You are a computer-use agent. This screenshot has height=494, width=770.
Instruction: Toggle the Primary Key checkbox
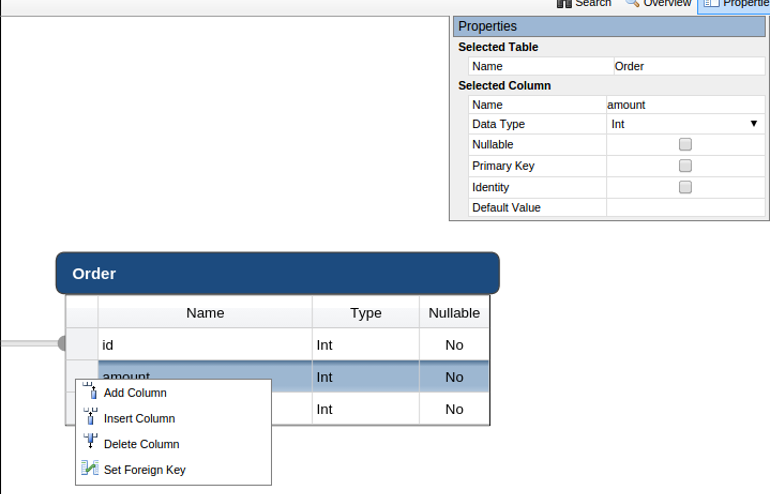[x=685, y=166]
